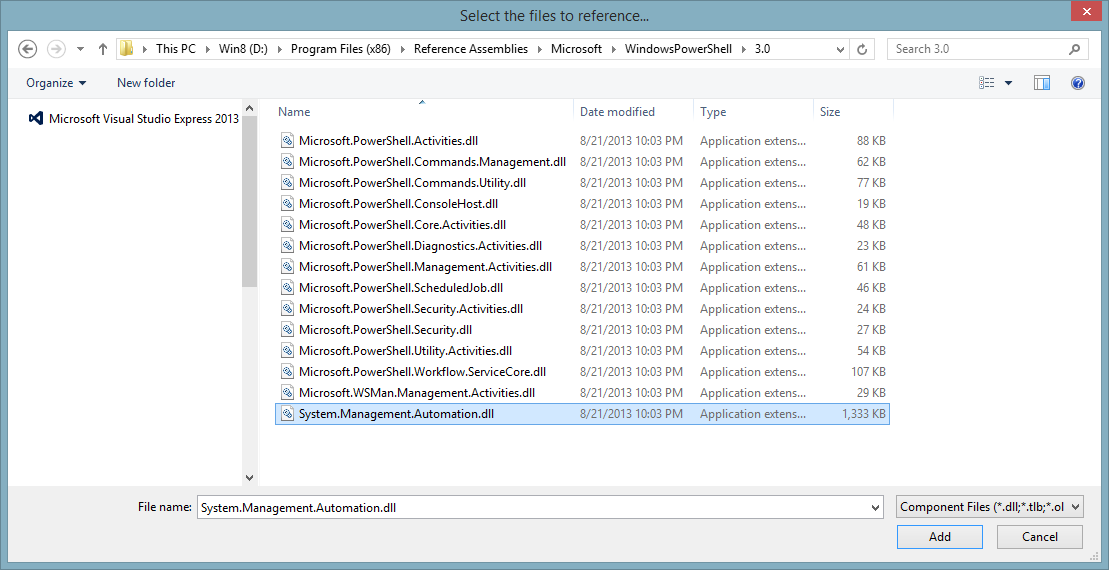Sort by Size column header

pyautogui.click(x=830, y=112)
